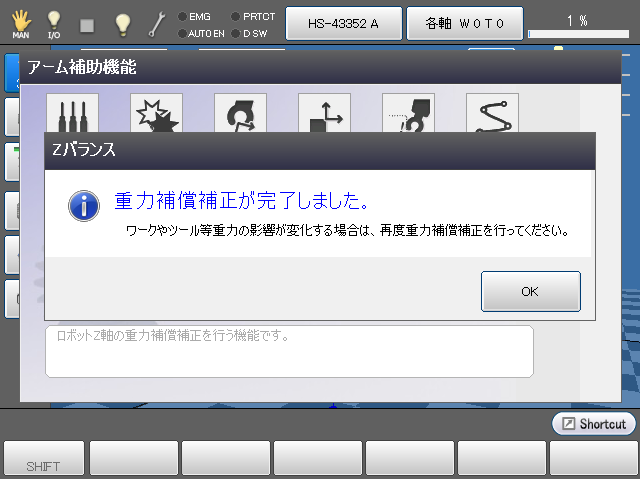Select the three-cable arm function icon

72,114
